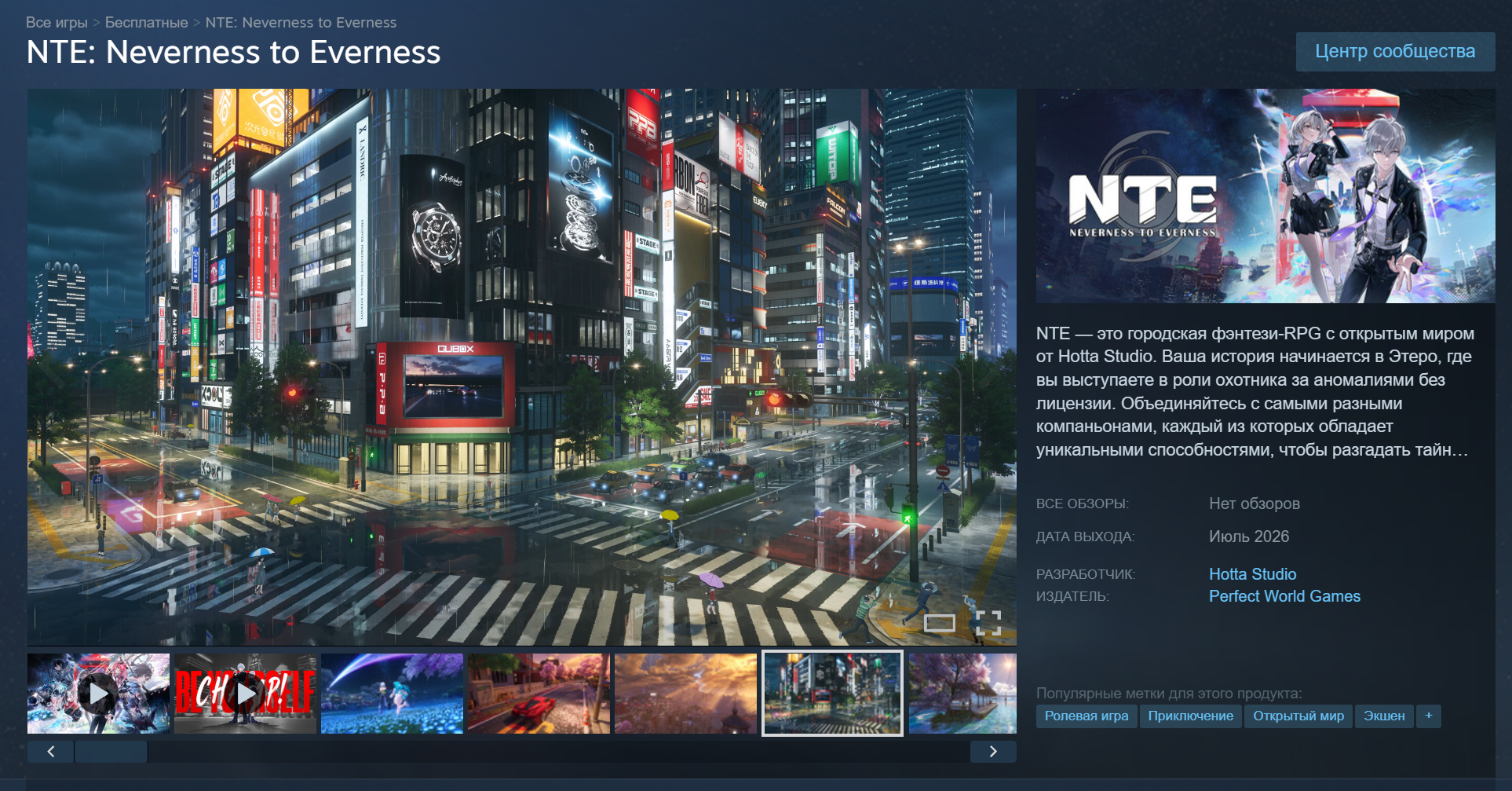
Task: Open publisher Perfect World Games link
Action: click(x=1284, y=596)
